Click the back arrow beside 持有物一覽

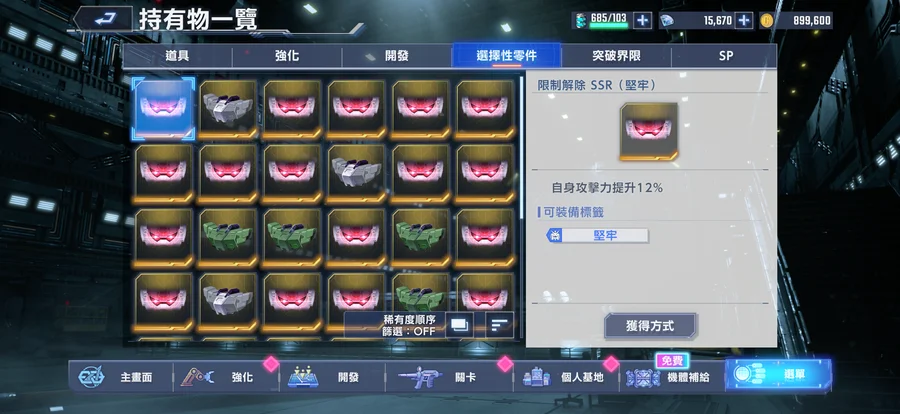tap(103, 20)
